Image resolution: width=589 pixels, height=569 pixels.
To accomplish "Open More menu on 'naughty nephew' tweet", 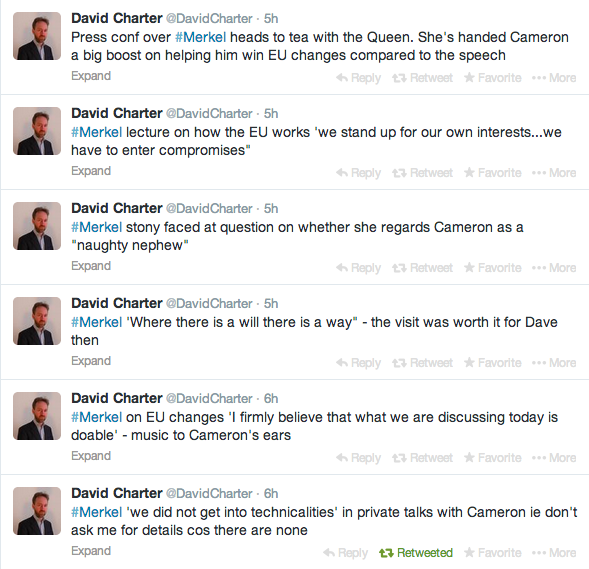I will point(554,268).
